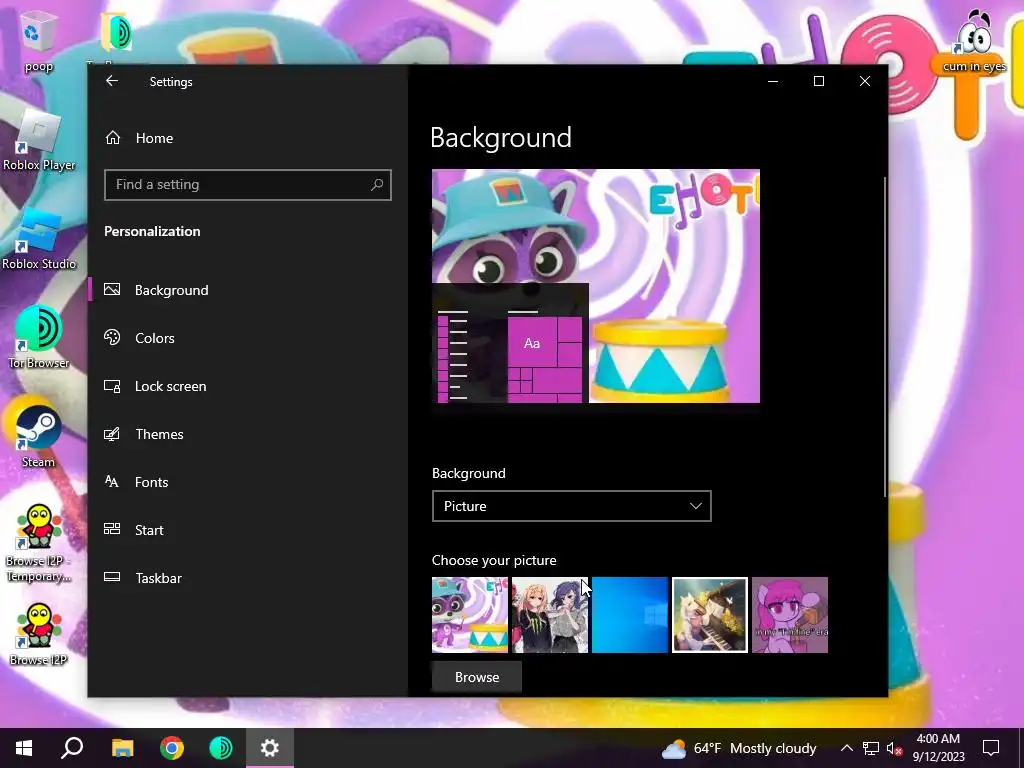The image size is (1024, 768).
Task: Select the Recycle Bin icon labeled poop
Action: pos(39,42)
